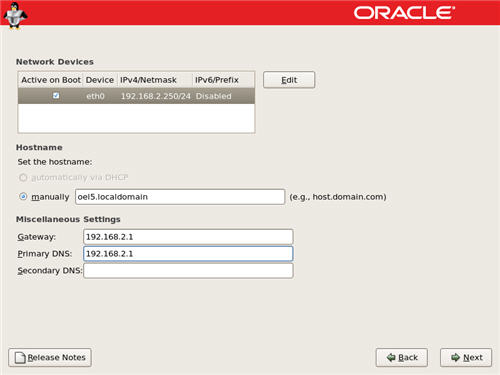
Task: Click the Oracle logo in the banner
Action: [404, 13]
